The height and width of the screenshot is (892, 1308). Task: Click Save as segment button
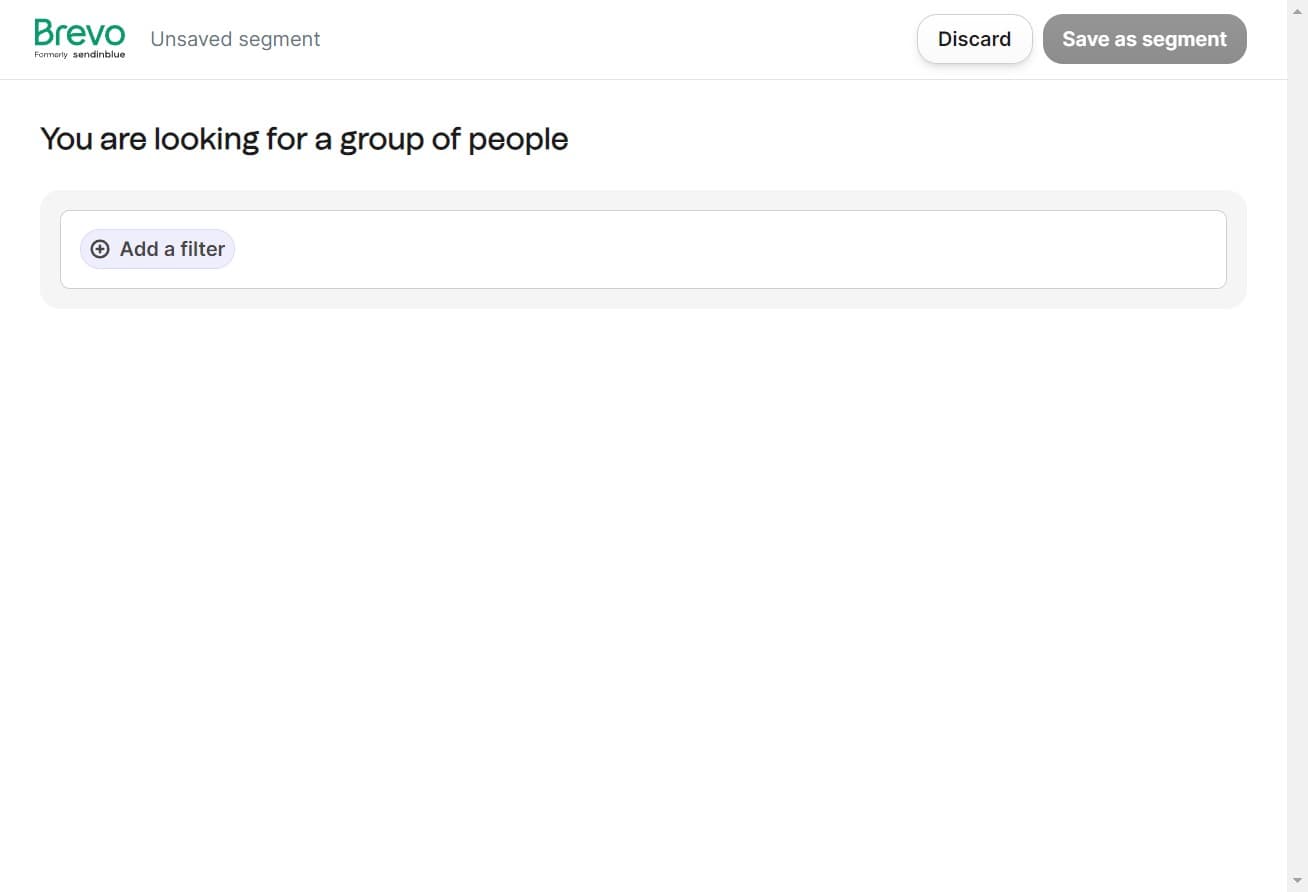coord(1144,39)
